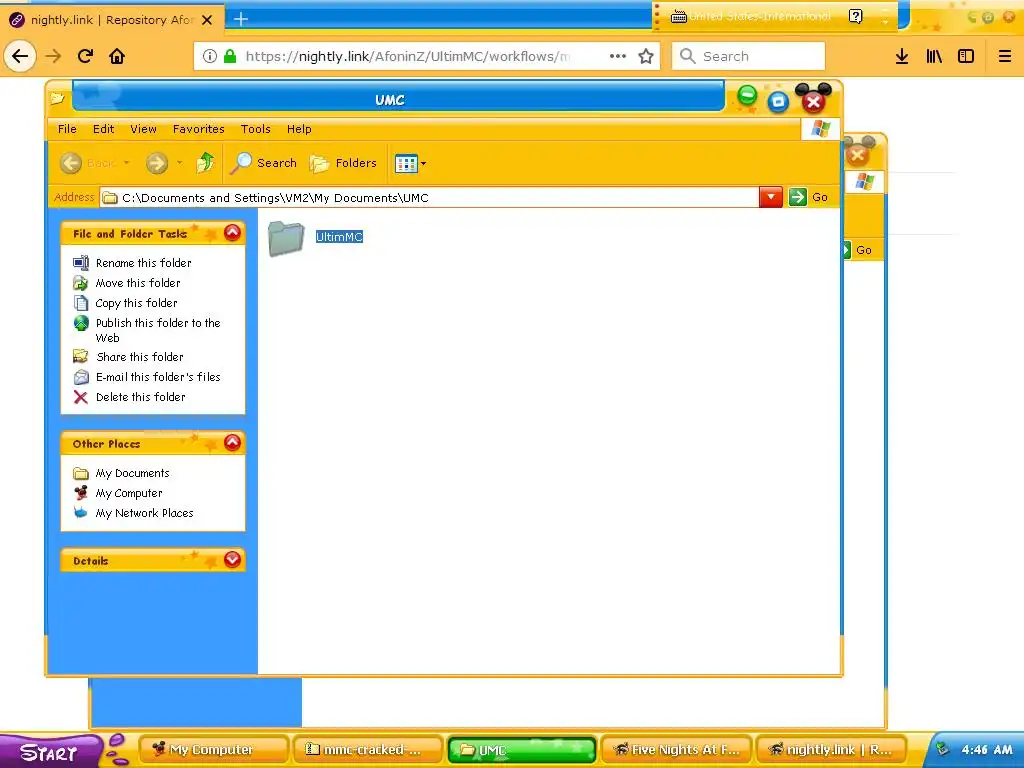This screenshot has height=768, width=1024.
Task: Go up one folder level
Action: click(205, 163)
